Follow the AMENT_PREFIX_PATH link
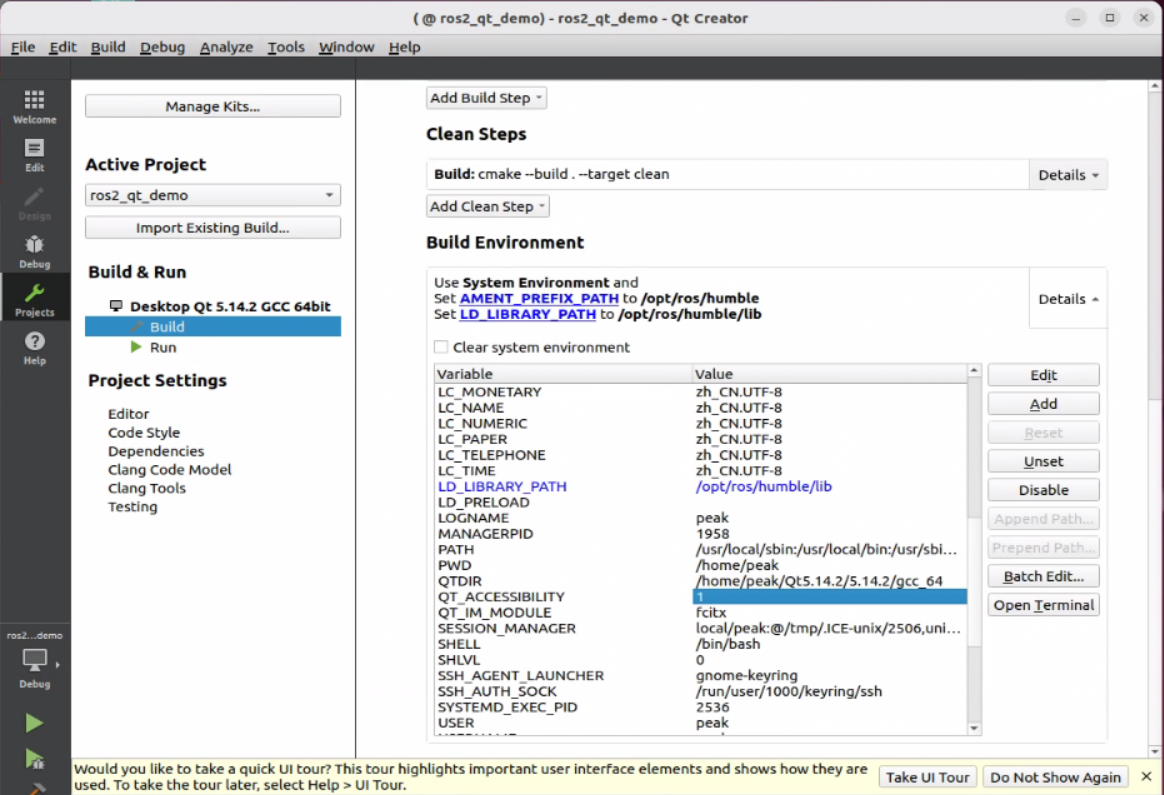This screenshot has width=1164, height=795. click(539, 298)
